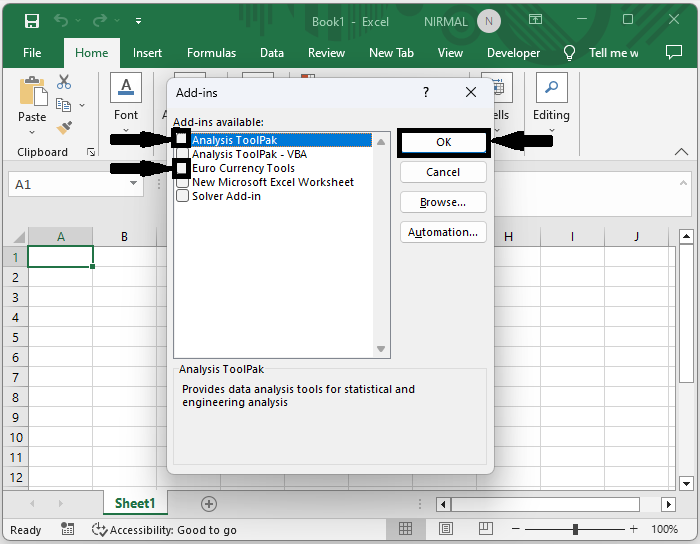The height and width of the screenshot is (546, 700).
Task: Click Accessibility: Good to go status
Action: click(x=164, y=530)
